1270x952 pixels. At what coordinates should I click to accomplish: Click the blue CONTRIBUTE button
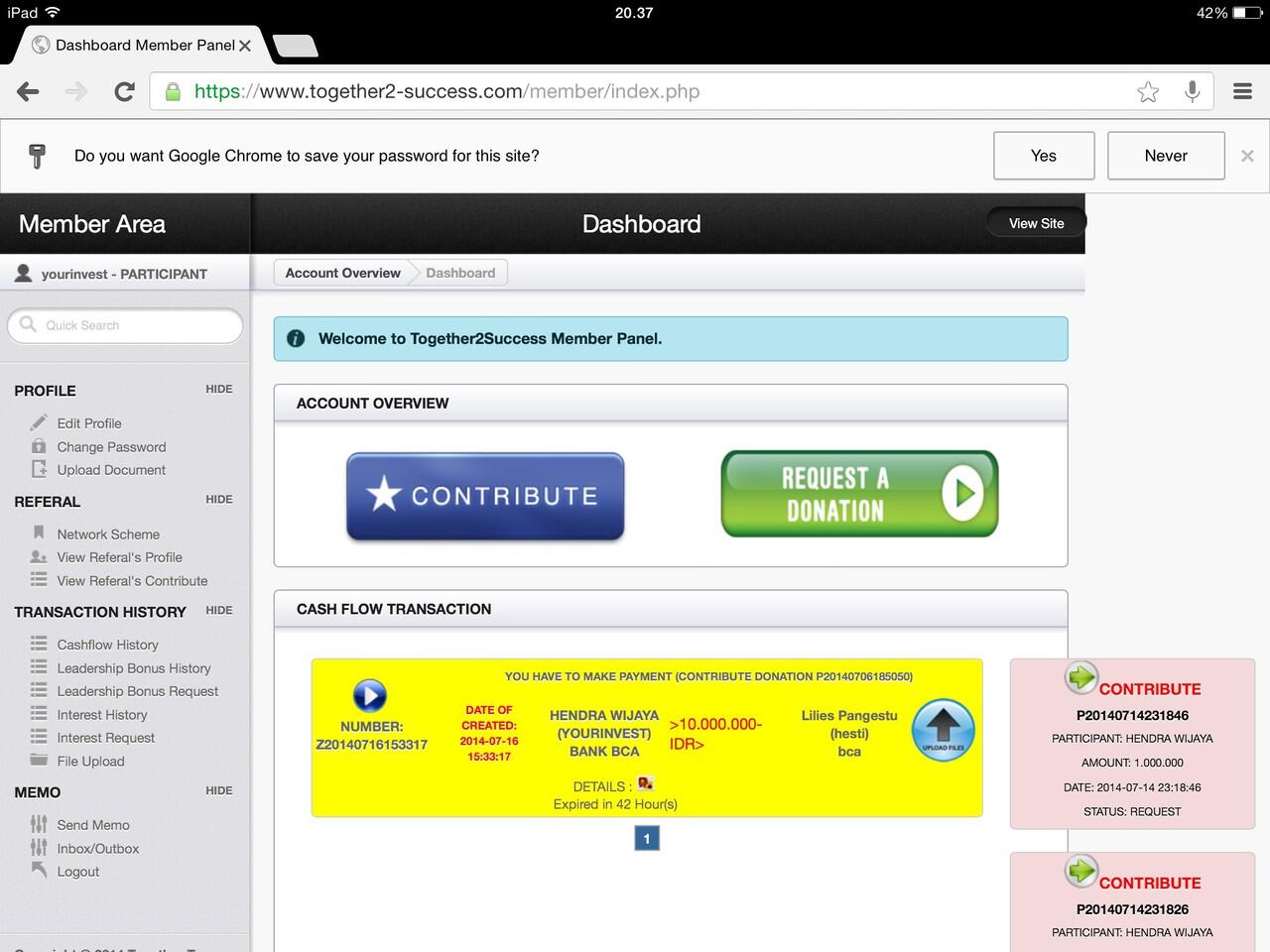(x=485, y=496)
